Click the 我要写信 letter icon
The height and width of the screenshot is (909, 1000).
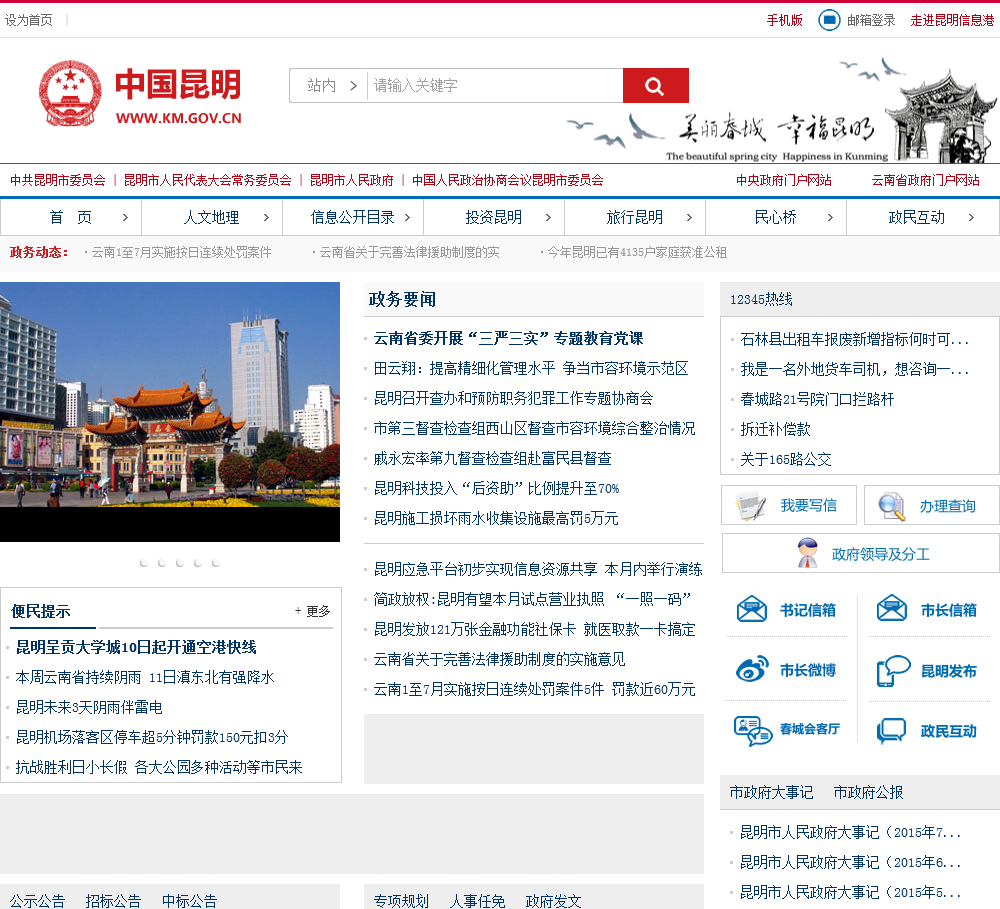click(751, 506)
